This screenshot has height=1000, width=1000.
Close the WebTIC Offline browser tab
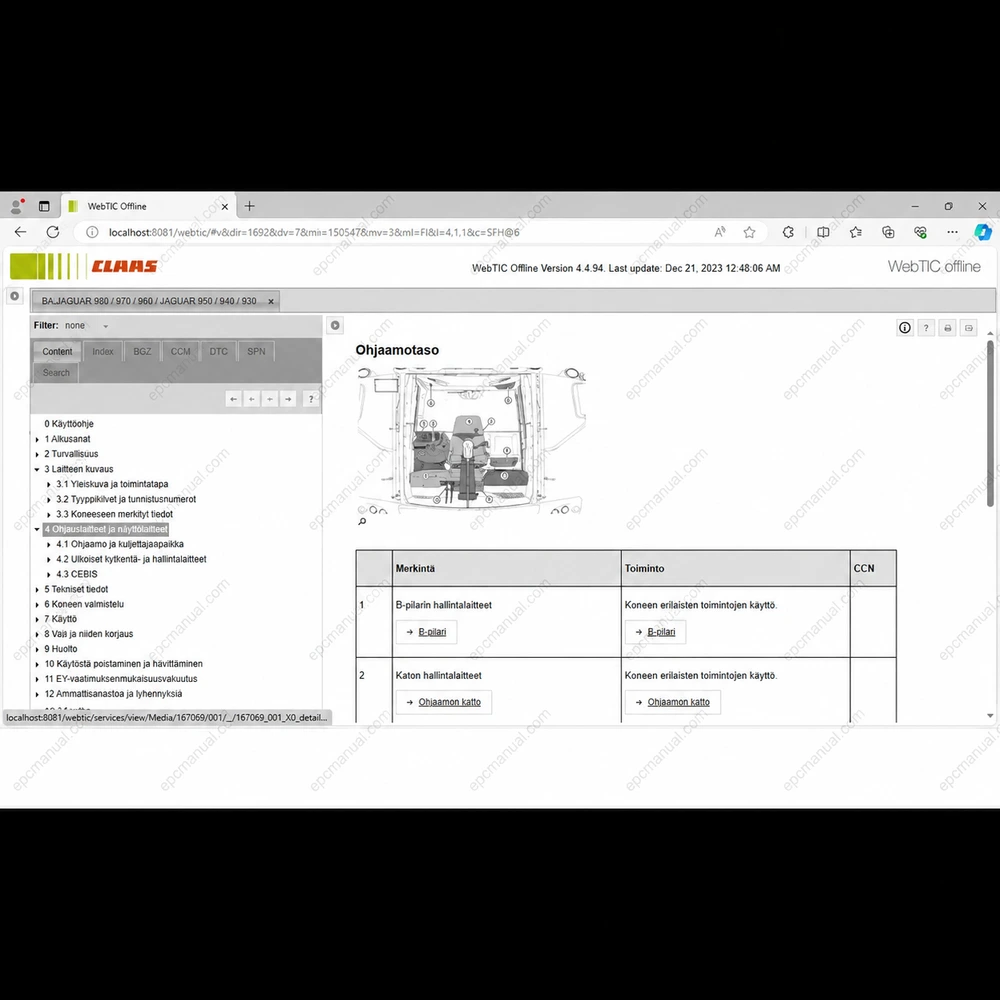coord(224,207)
